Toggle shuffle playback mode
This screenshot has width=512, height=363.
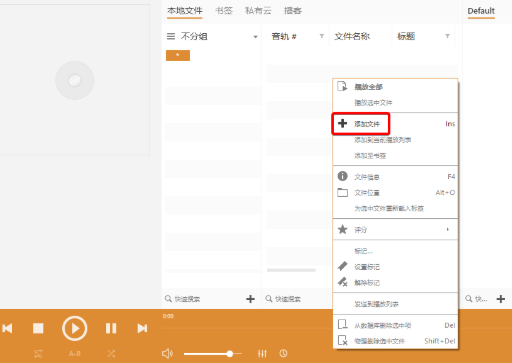[111, 354]
